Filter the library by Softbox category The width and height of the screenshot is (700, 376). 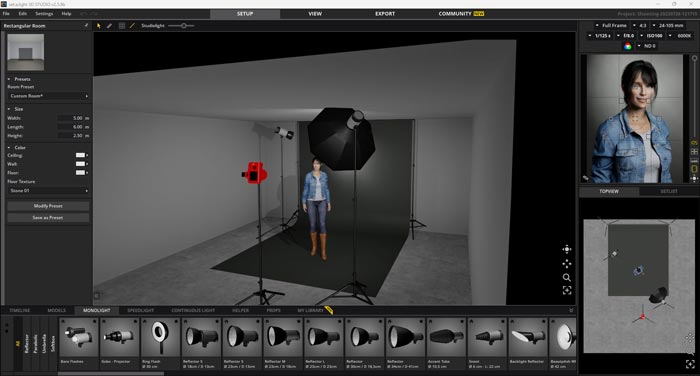tap(53, 343)
